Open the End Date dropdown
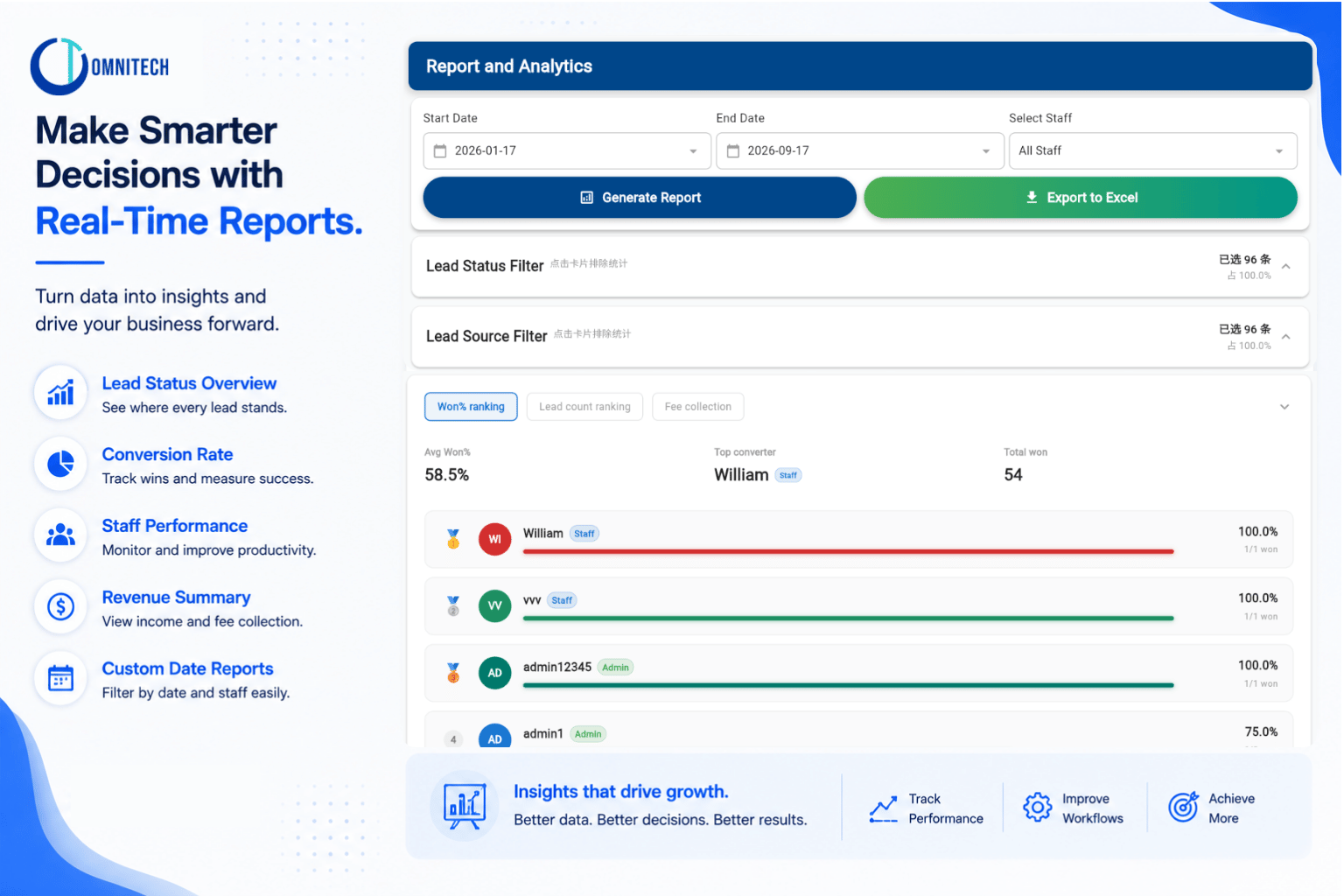1344x896 pixels. point(859,150)
